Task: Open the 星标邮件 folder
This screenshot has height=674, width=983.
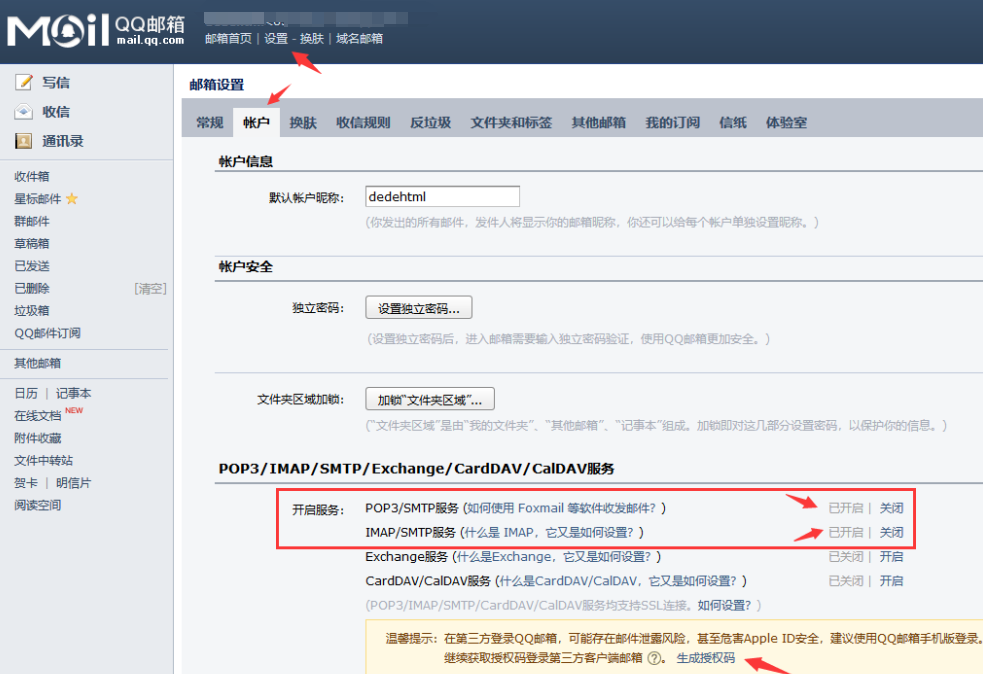Action: [x=38, y=199]
